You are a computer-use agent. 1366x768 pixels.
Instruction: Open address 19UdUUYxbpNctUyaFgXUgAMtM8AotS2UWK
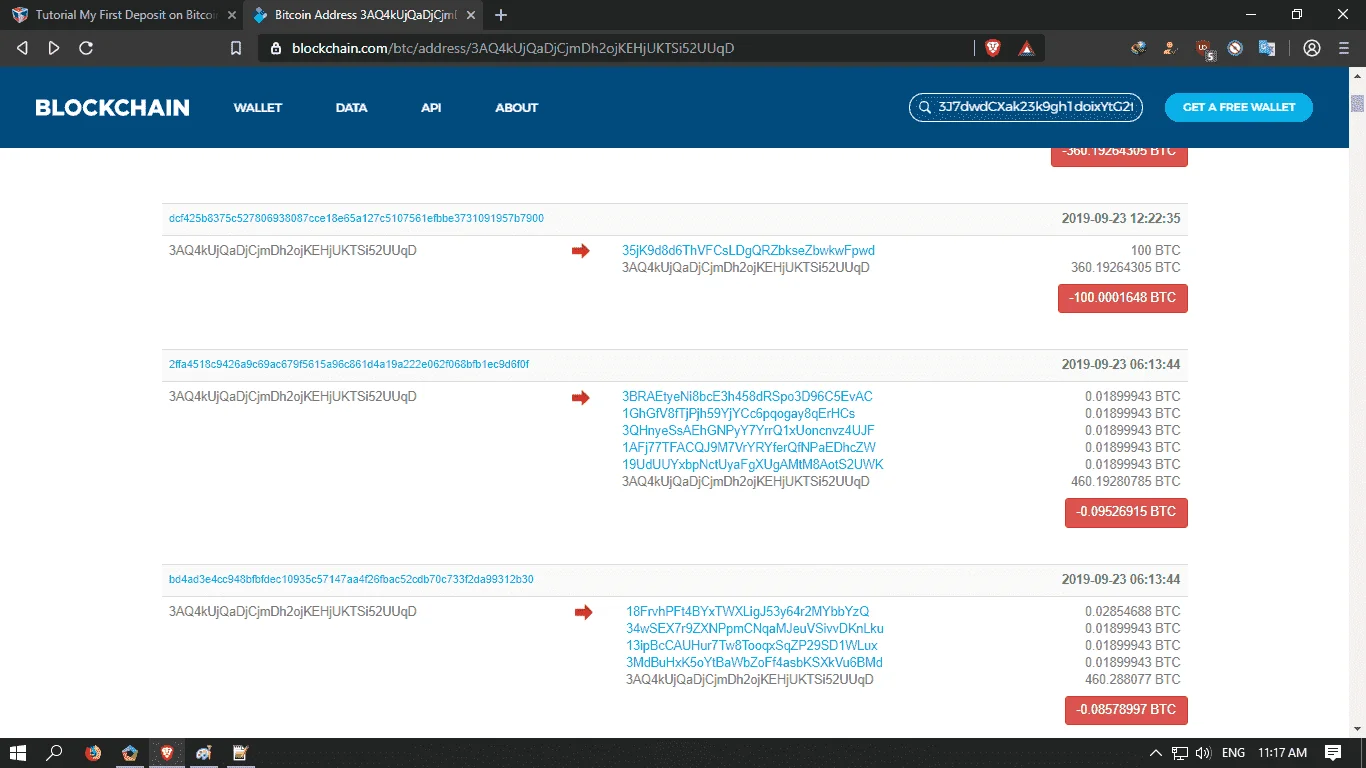pos(753,465)
